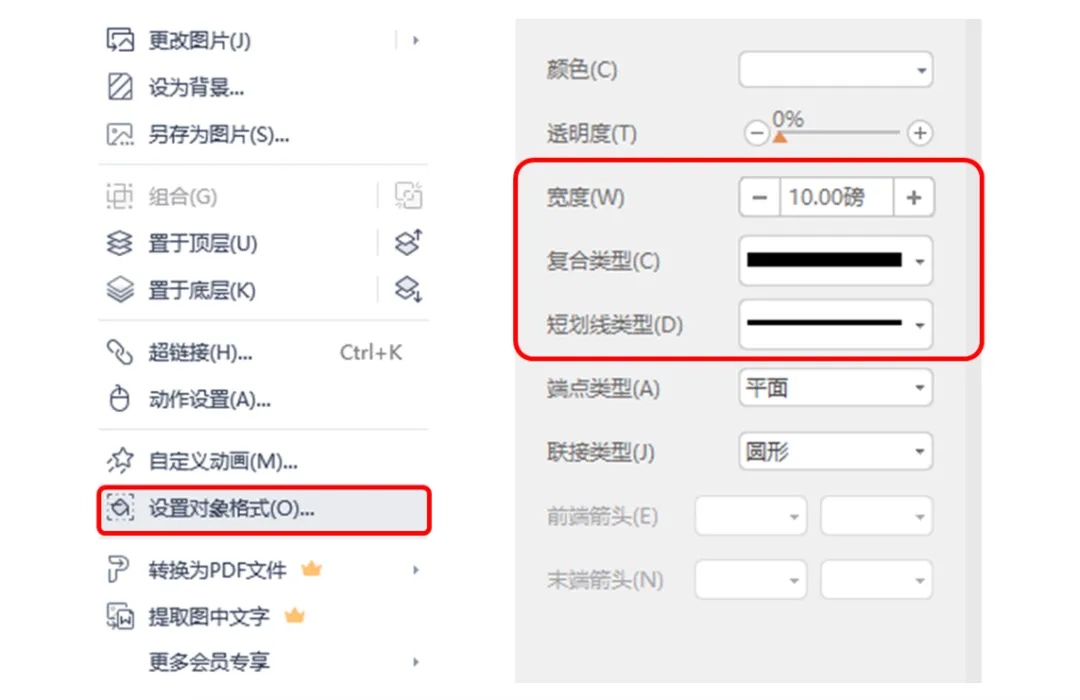Decrease transparency with the minus circle

756,133
